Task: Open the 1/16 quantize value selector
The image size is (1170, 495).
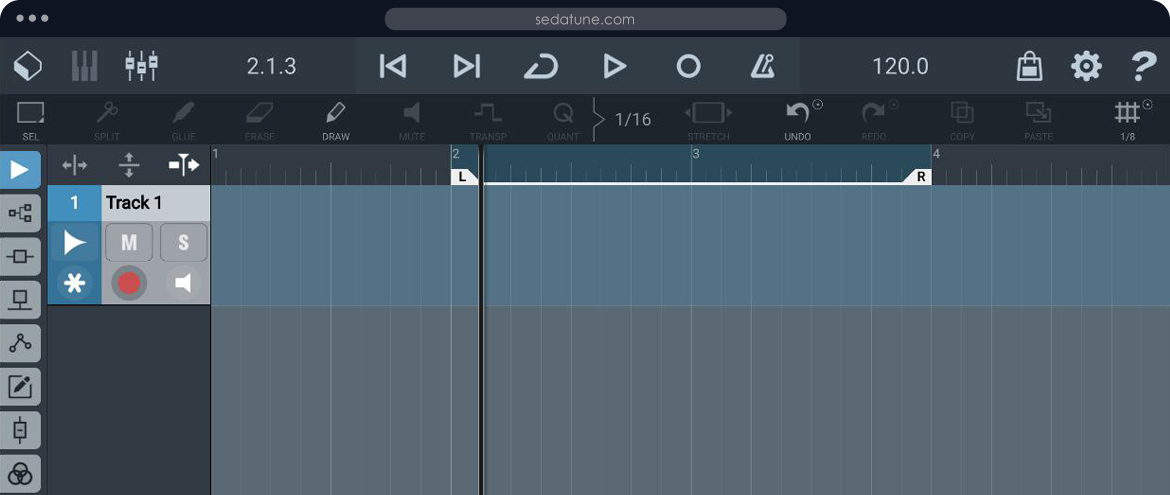Action: (632, 120)
